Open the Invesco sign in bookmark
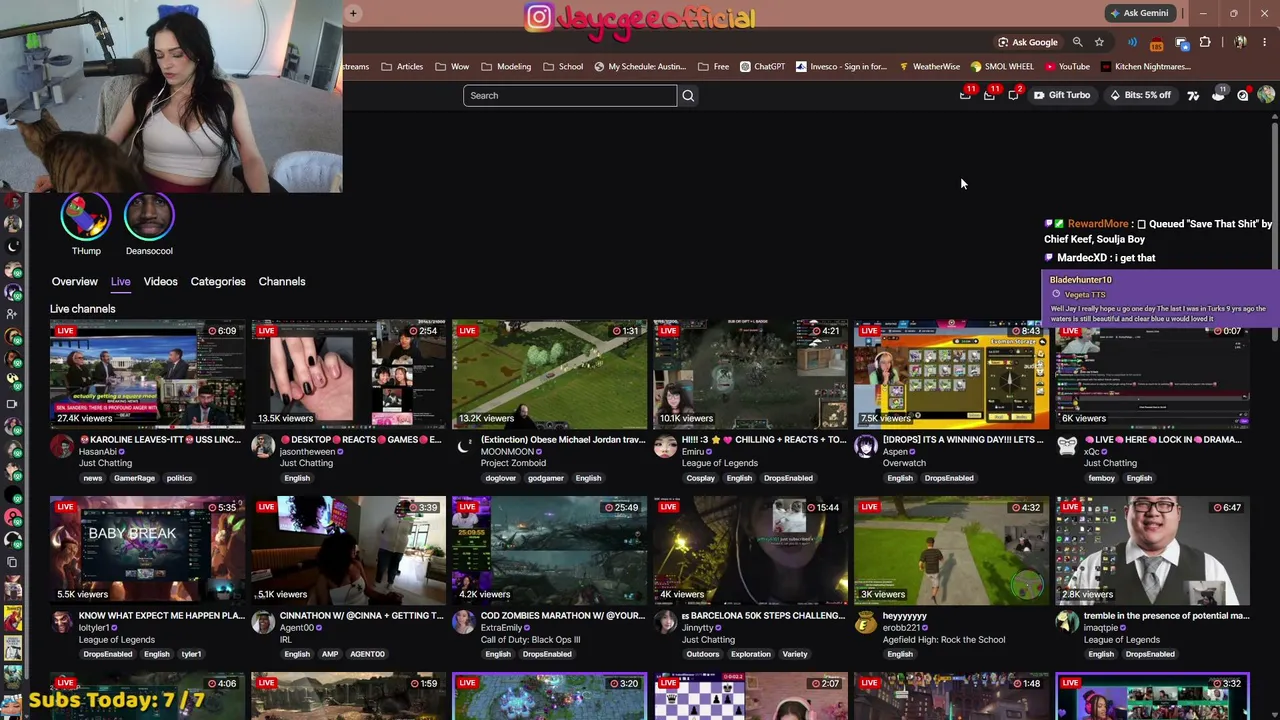 [x=841, y=67]
